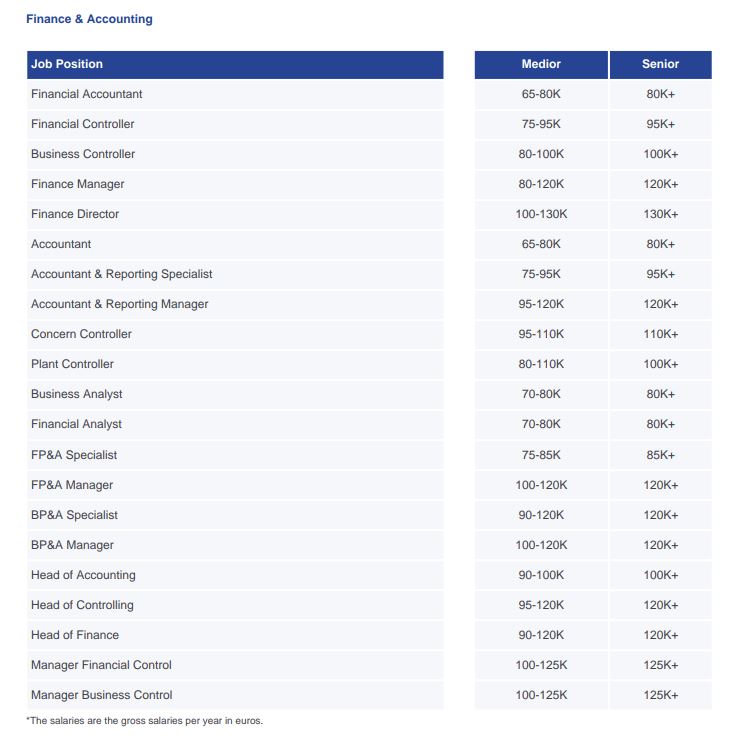Screen dimensions: 733x738
Task: Select the Business Analyst row label
Action: [x=77, y=394]
